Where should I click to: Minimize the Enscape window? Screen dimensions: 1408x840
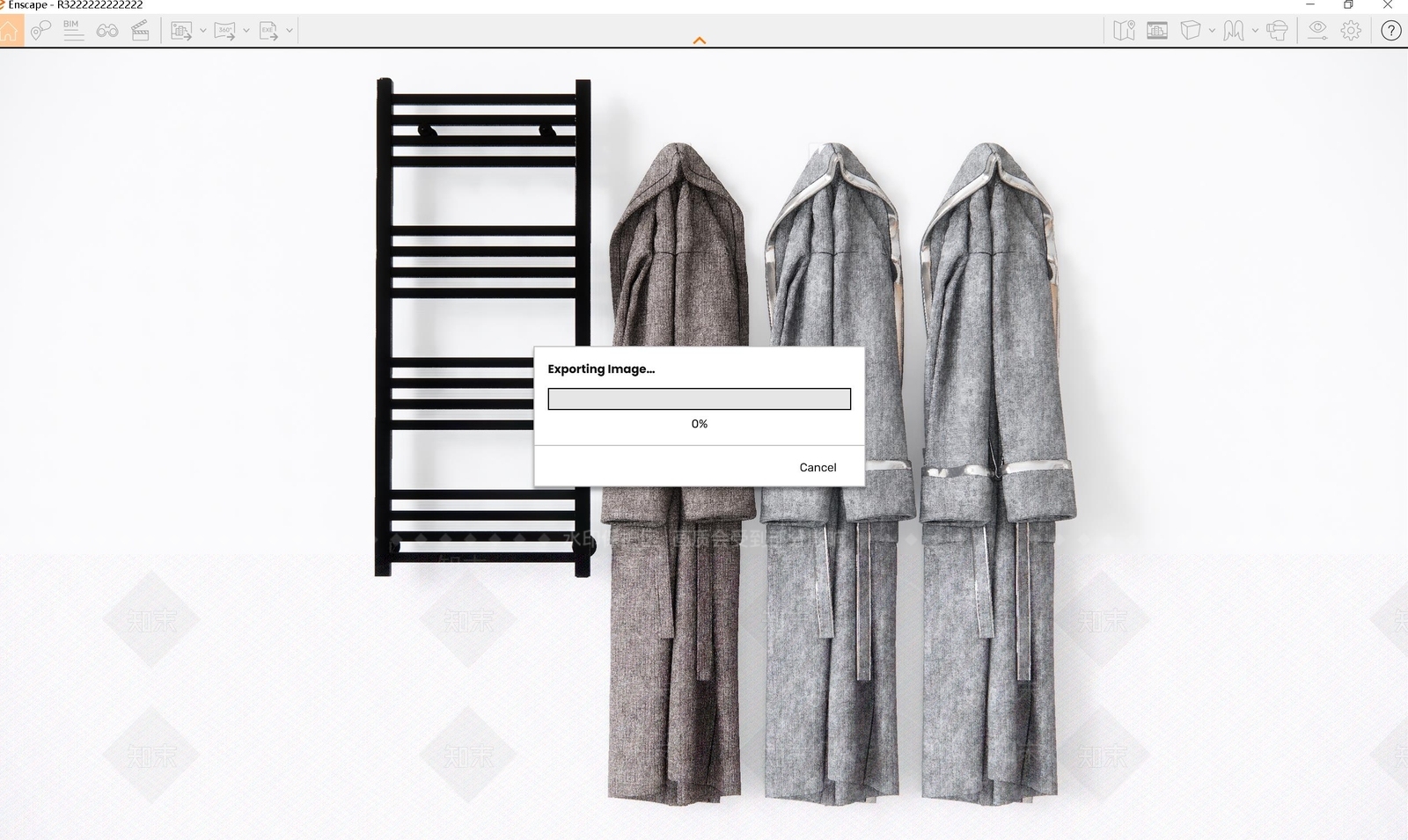(x=1309, y=5)
